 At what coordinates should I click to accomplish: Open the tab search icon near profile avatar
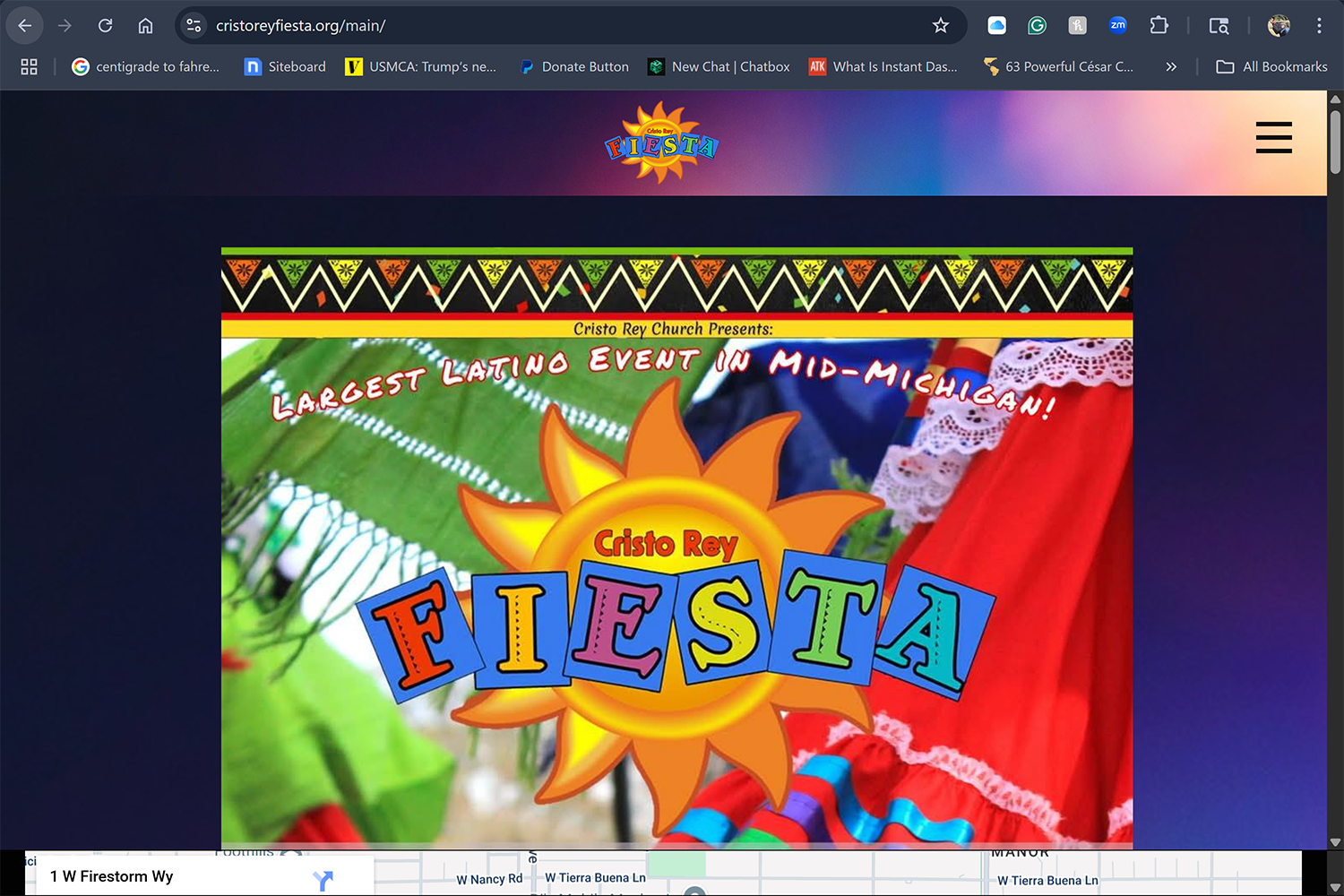(x=1219, y=25)
